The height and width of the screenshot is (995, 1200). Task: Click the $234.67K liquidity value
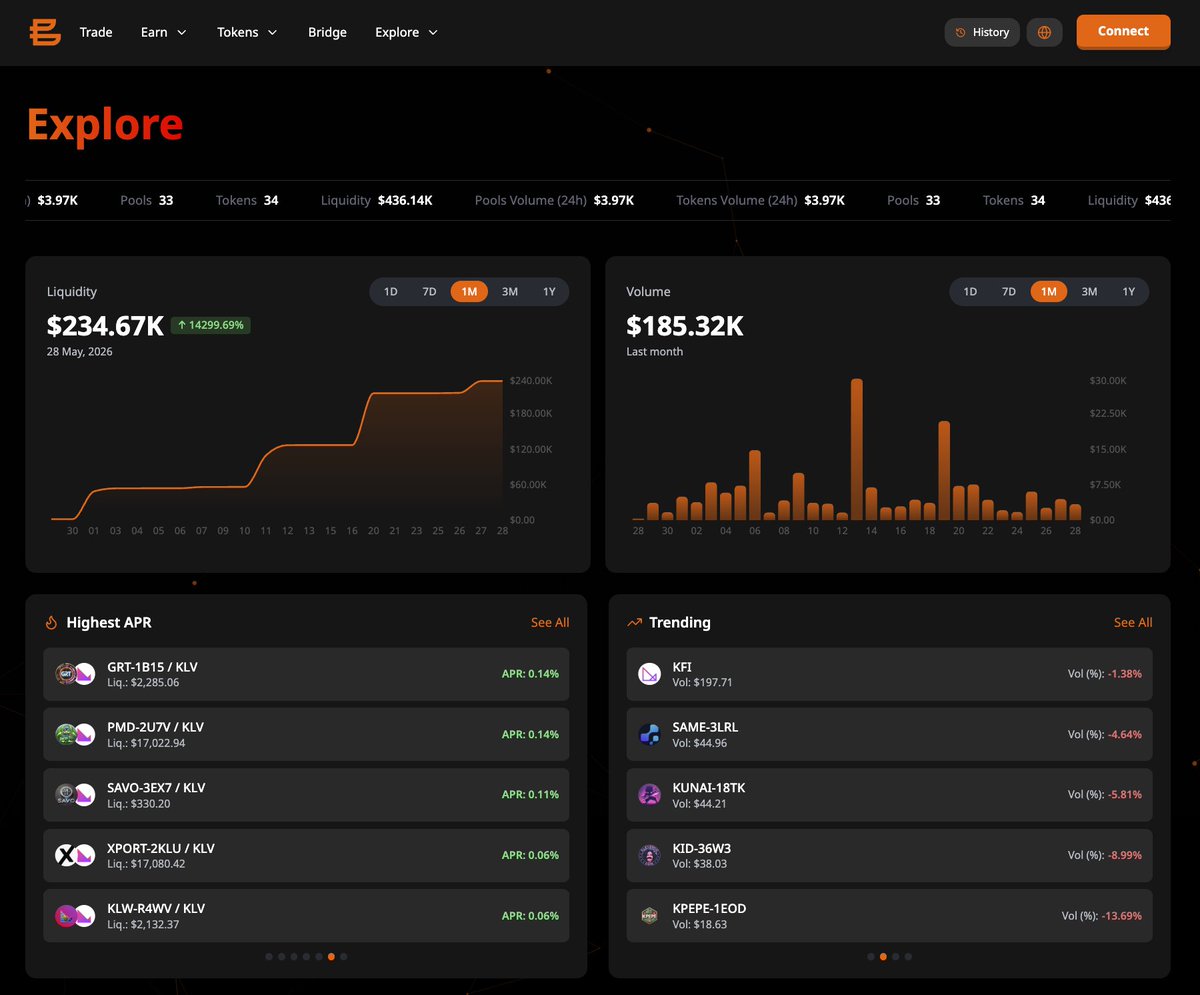coord(105,326)
